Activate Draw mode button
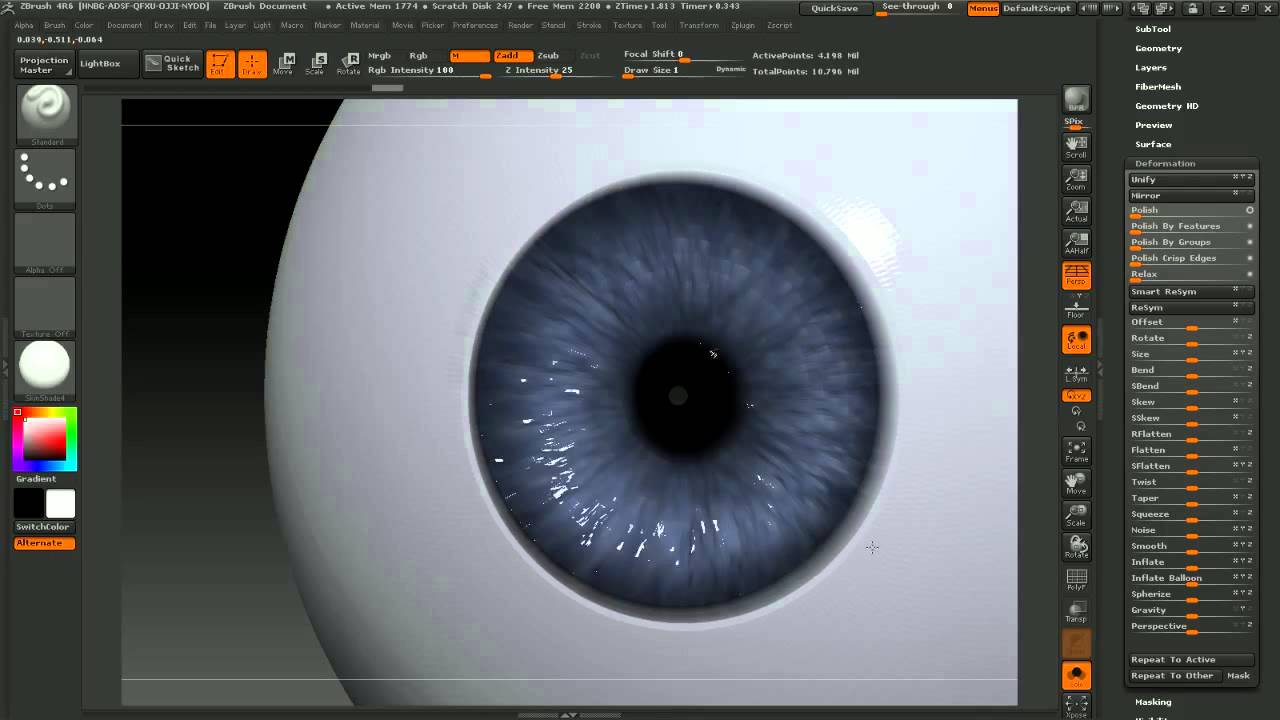The width and height of the screenshot is (1280, 720). 252,64
